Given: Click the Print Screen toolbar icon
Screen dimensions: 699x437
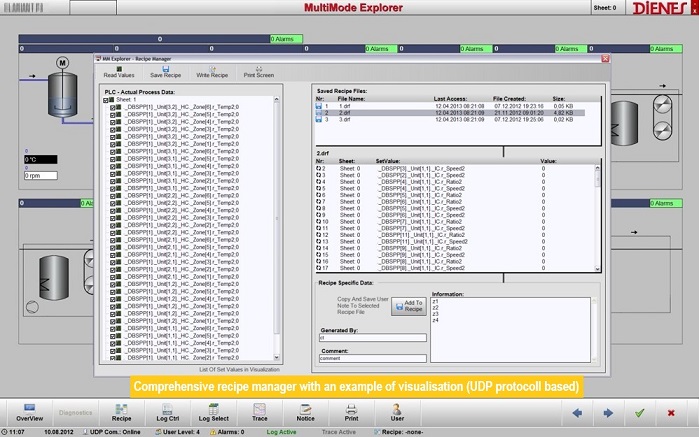Looking at the screenshot, I should pos(258,69).
